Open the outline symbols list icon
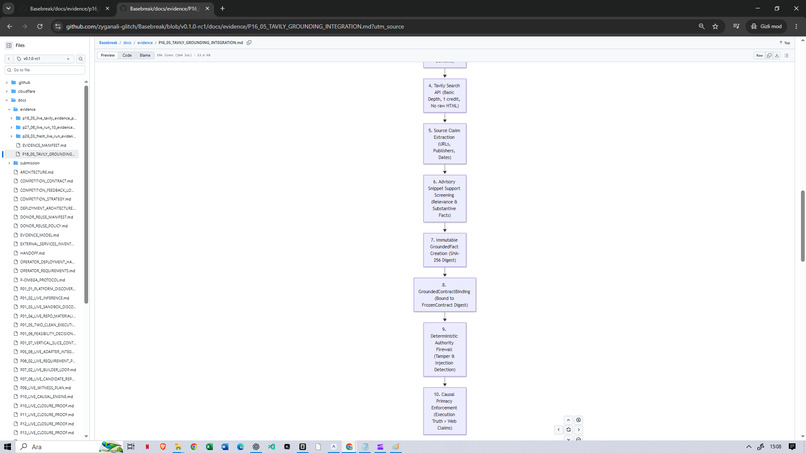806x453 pixels. [x=786, y=55]
